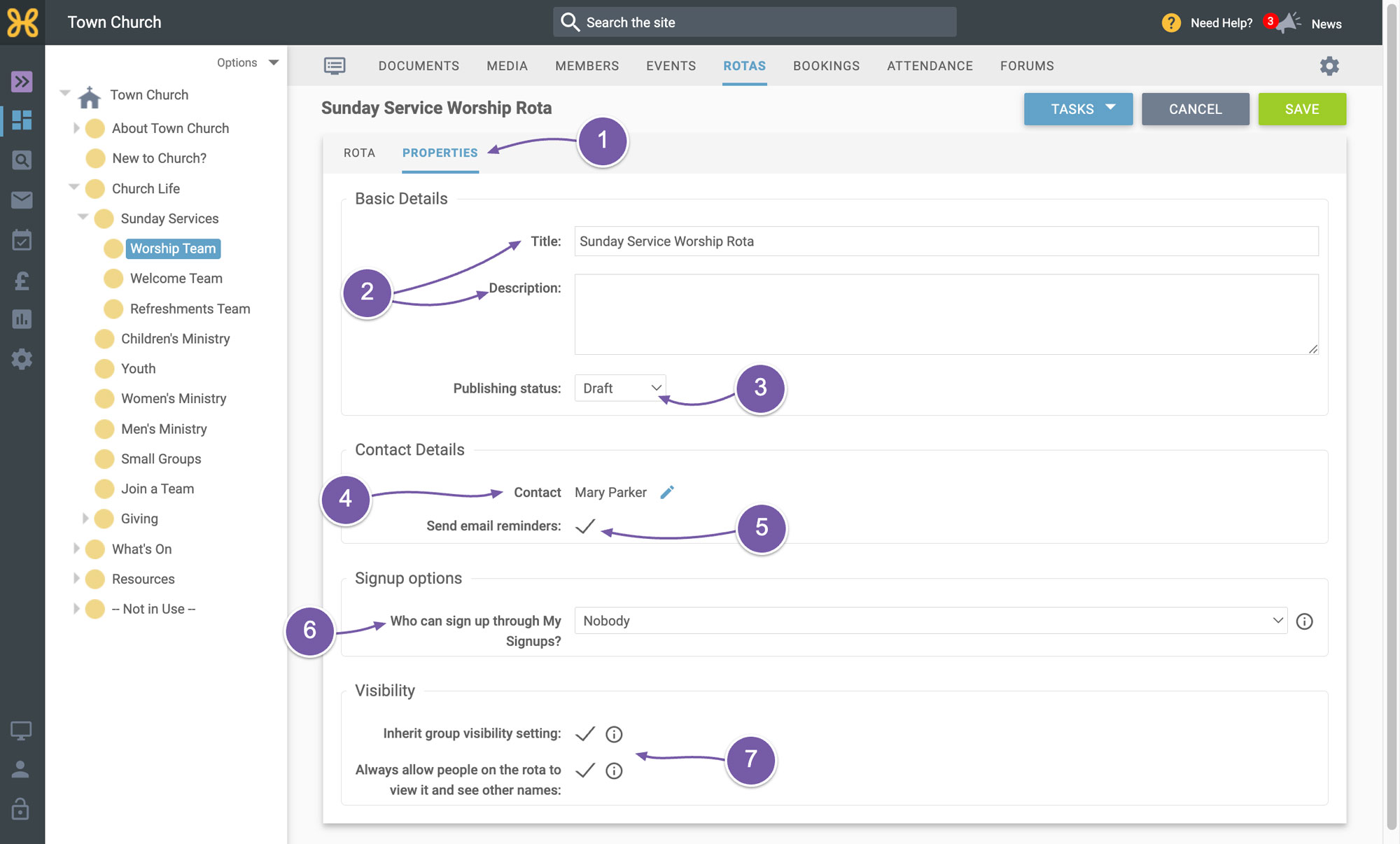The image size is (1400, 844).
Task: Open the Rota sub-tab
Action: [x=359, y=153]
